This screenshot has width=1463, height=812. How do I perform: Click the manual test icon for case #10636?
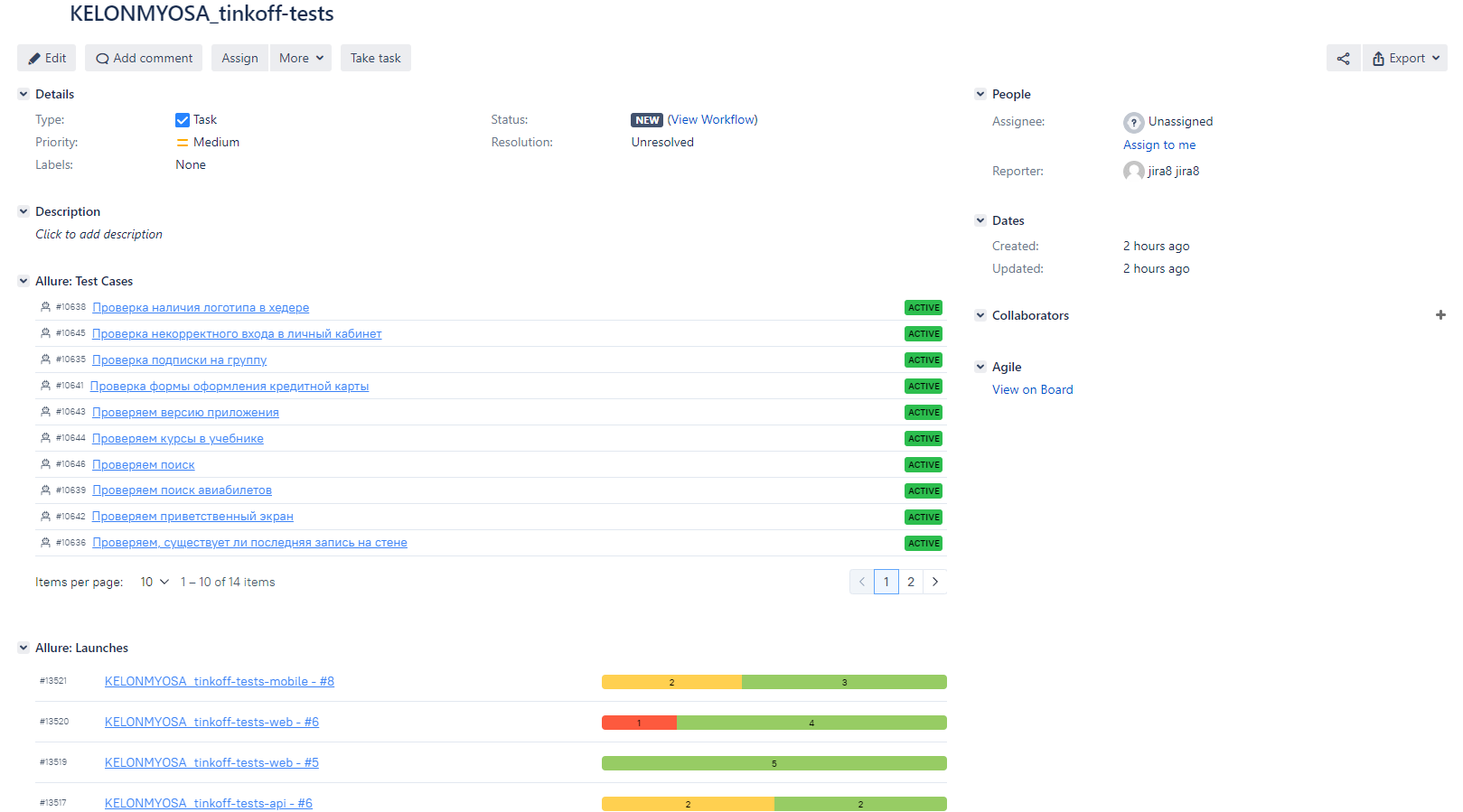[45, 543]
